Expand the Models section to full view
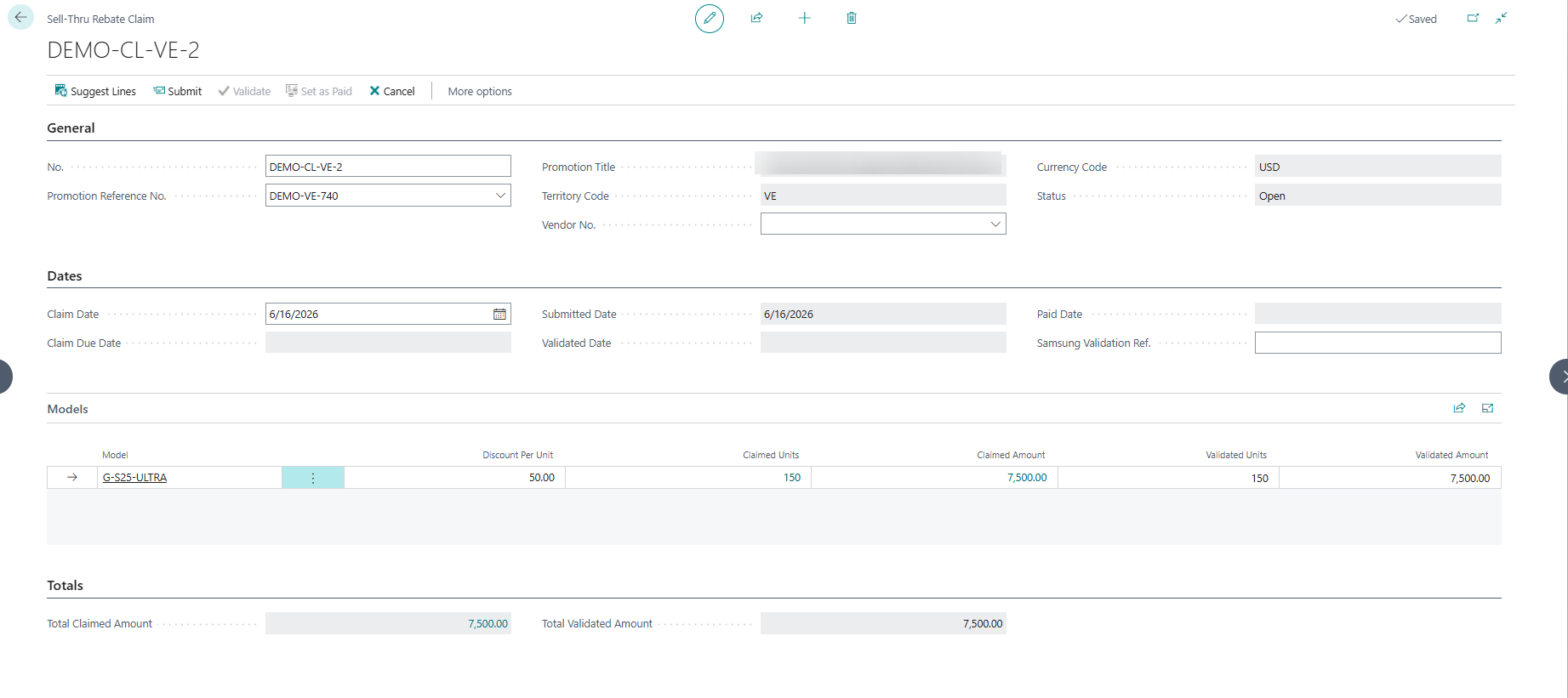 [x=1487, y=408]
